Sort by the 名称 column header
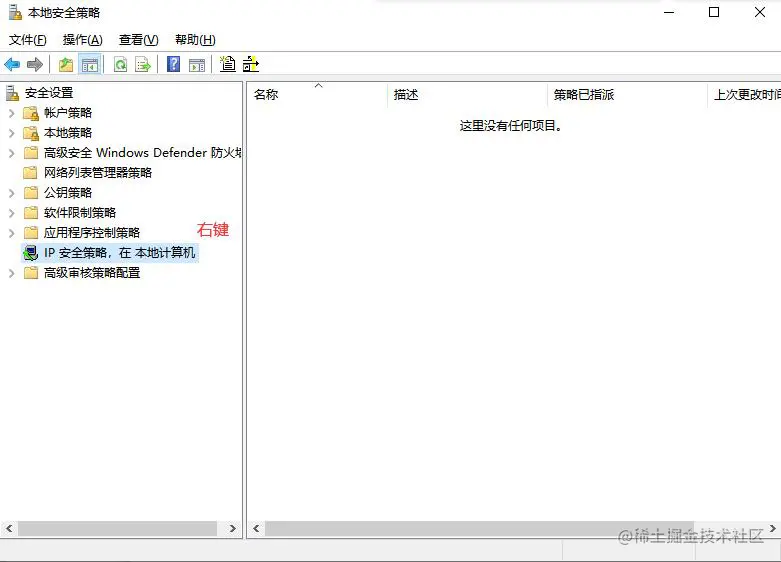The image size is (781, 562). (x=317, y=95)
